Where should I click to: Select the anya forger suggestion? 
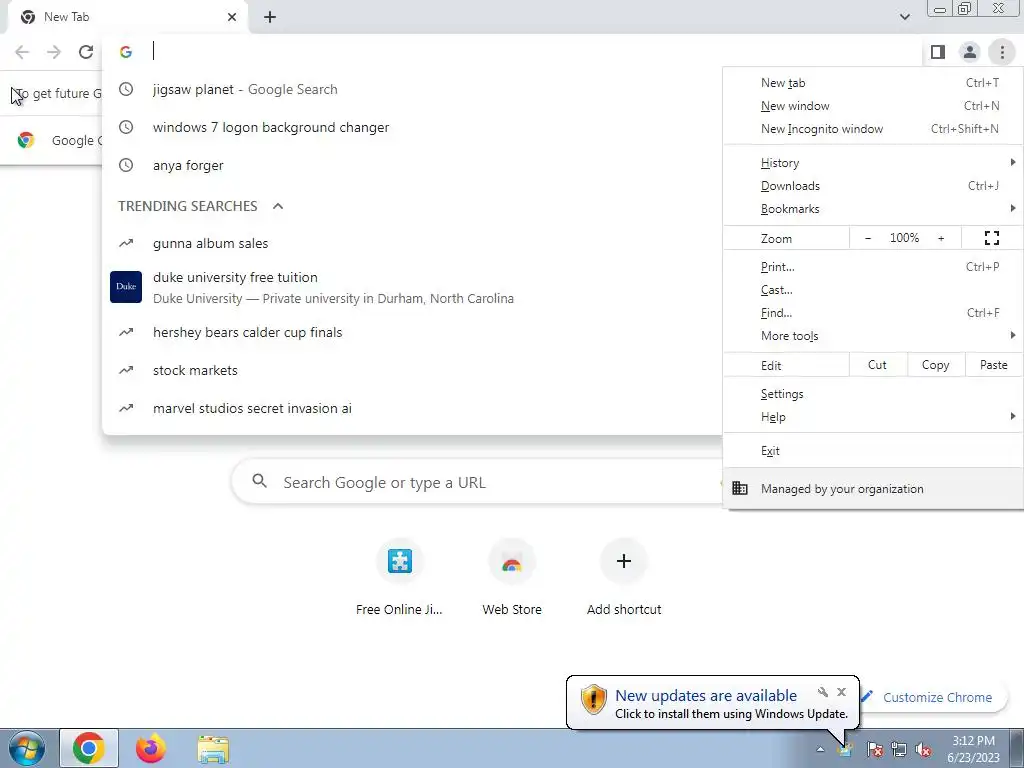tap(412, 165)
